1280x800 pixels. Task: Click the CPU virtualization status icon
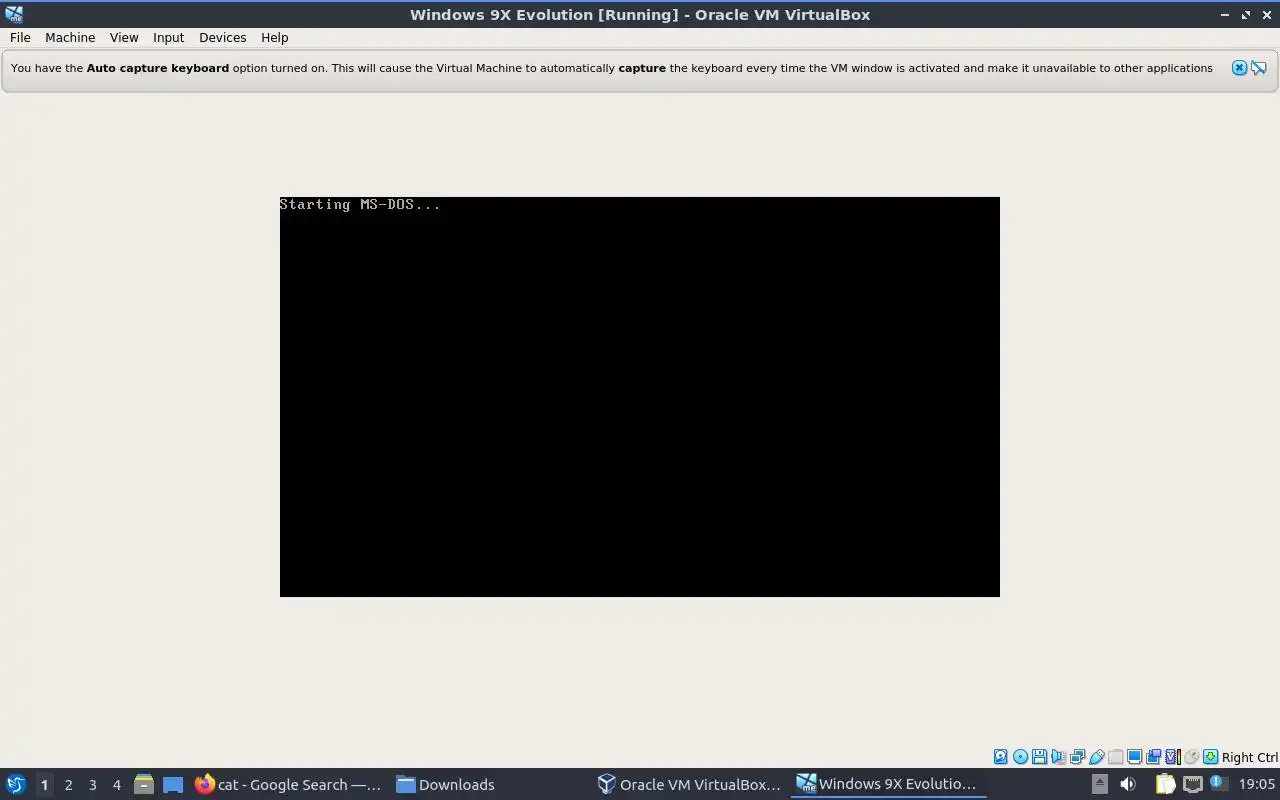1173,757
